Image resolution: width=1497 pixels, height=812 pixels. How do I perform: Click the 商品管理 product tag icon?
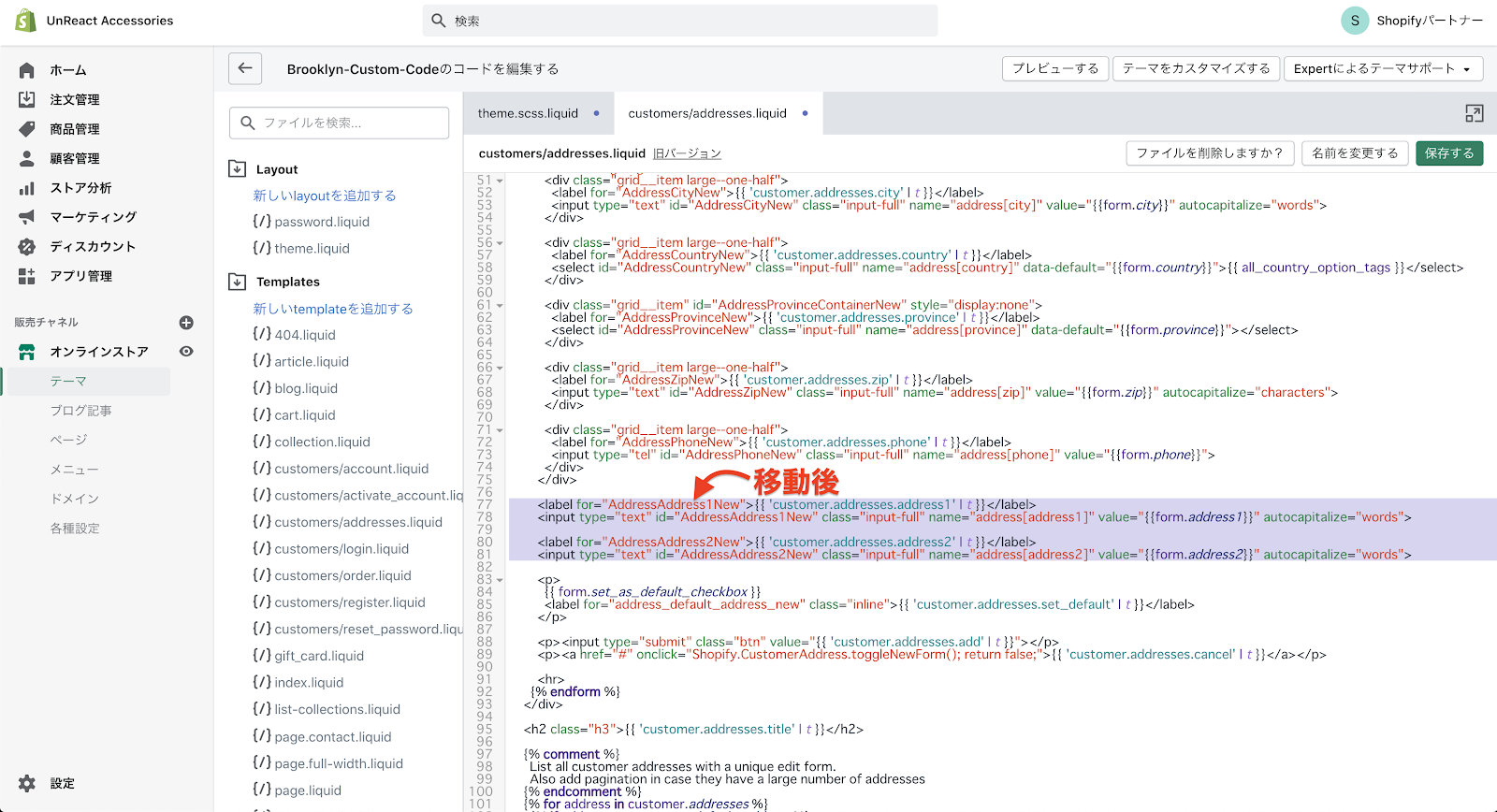tap(27, 129)
